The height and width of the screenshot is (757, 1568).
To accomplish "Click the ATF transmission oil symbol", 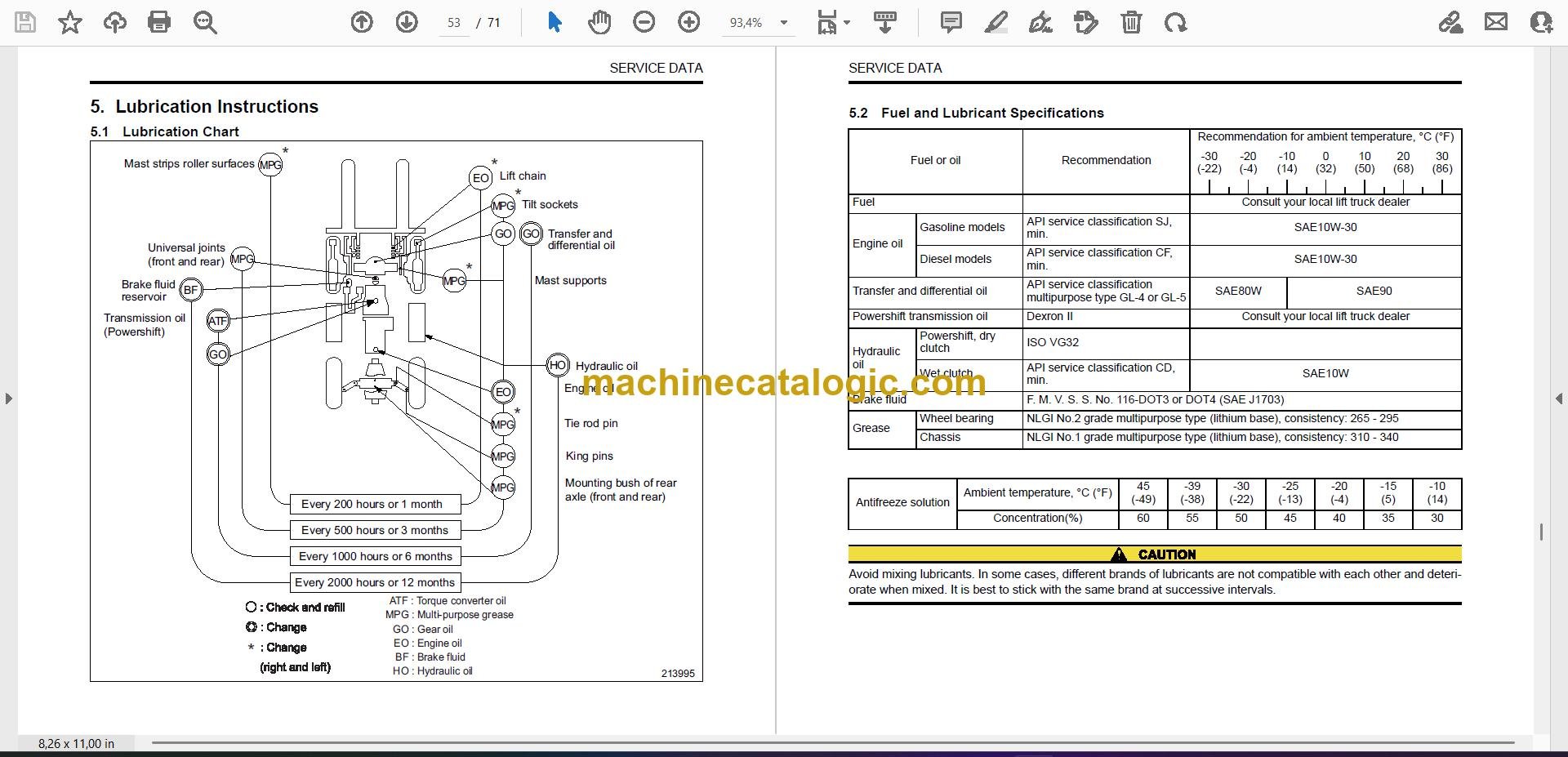I will tap(218, 321).
